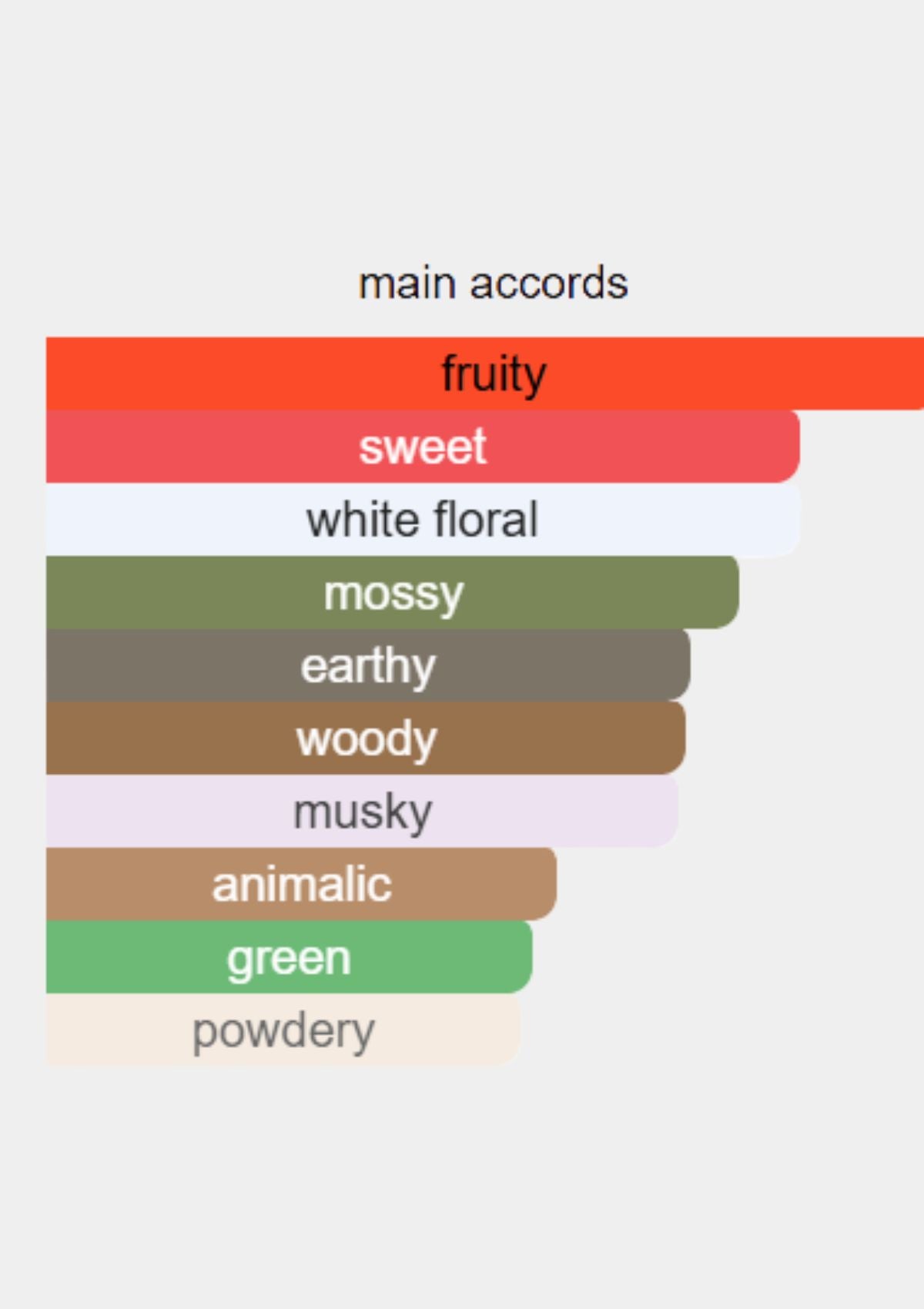Screen dimensions: 924x1309
Task: Click the "animalic" text label
Action: point(302,884)
